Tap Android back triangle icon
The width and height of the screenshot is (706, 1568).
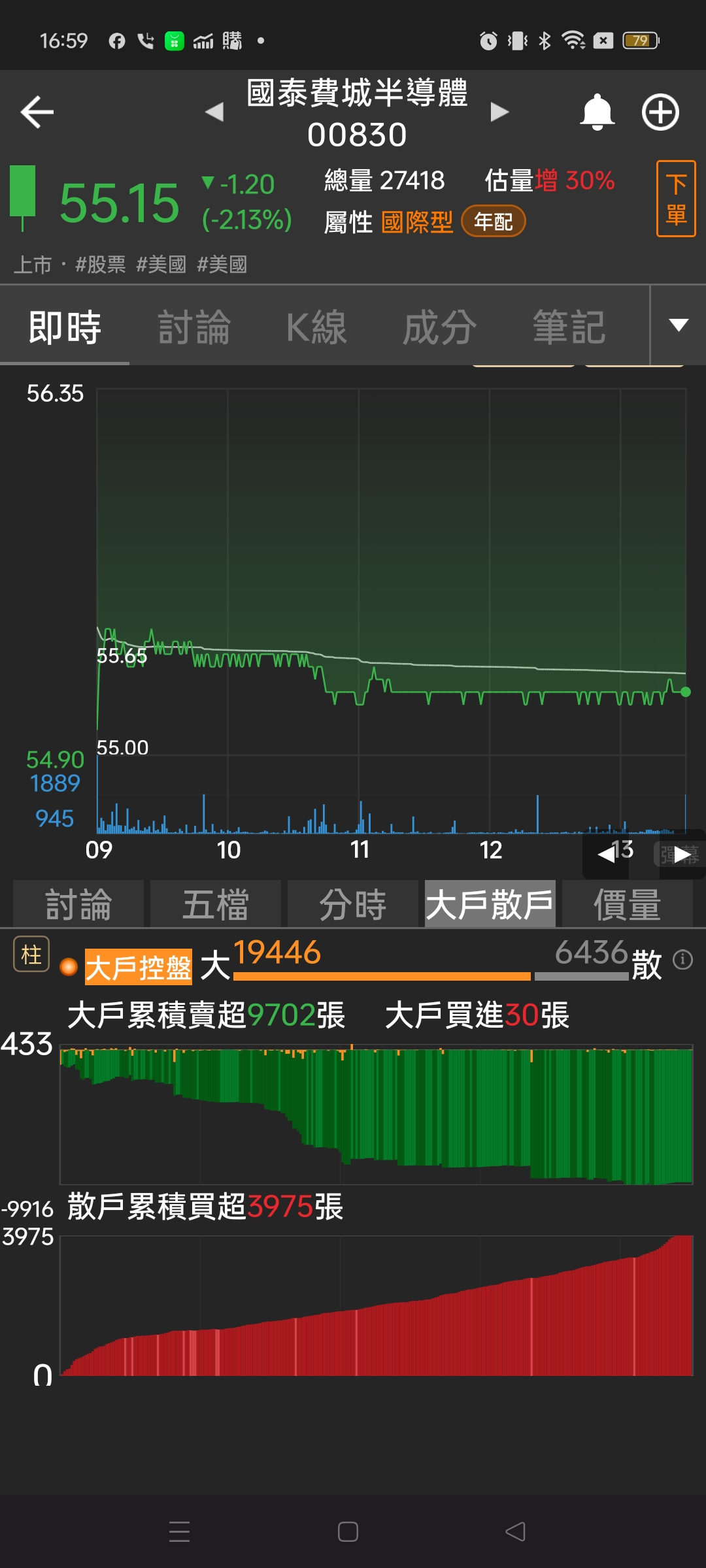coord(515,1531)
